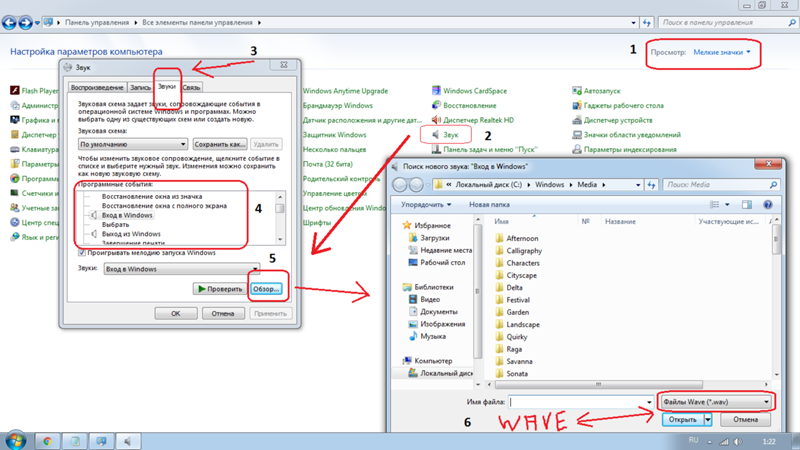The width and height of the screenshot is (800, 450).
Task: Click the sound taskbar button
Action: (x=128, y=441)
